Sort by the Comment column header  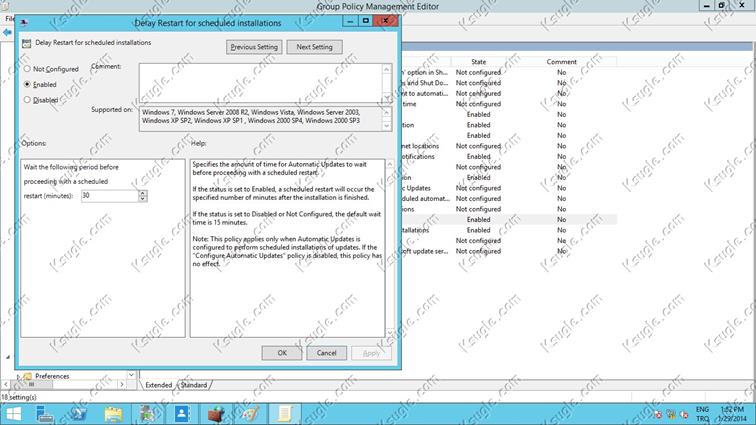pyautogui.click(x=561, y=62)
